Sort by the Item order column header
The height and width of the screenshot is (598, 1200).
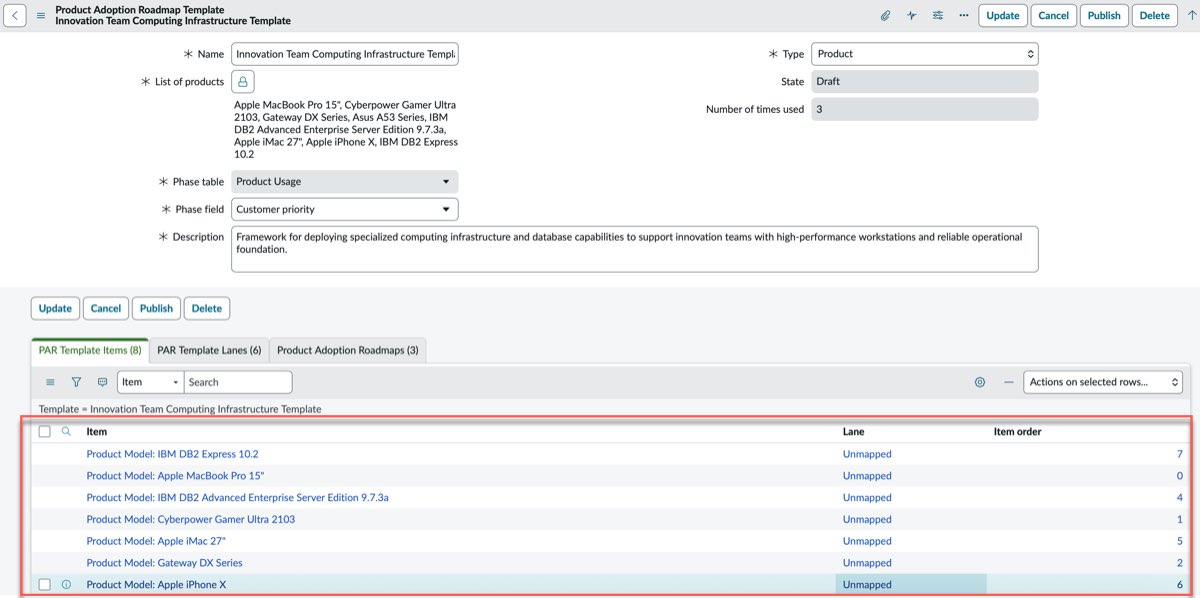[1017, 432]
